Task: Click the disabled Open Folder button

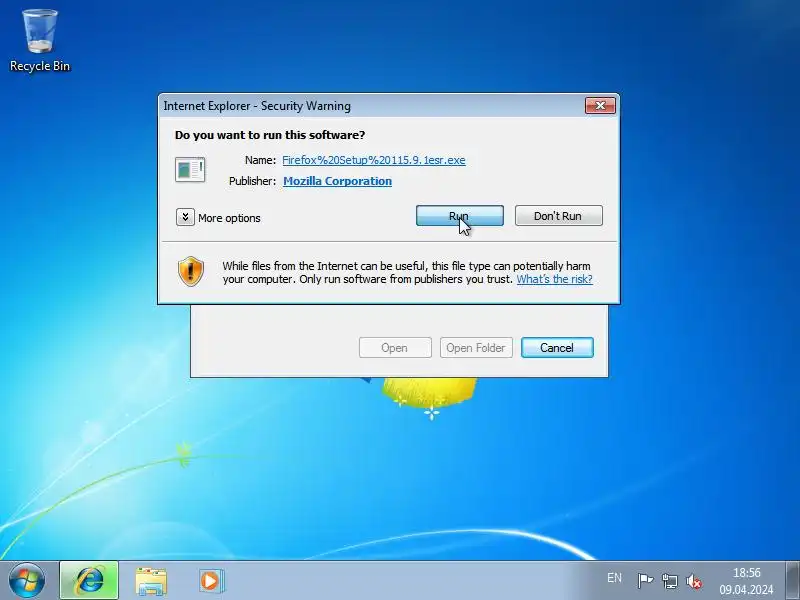Action: [x=476, y=347]
